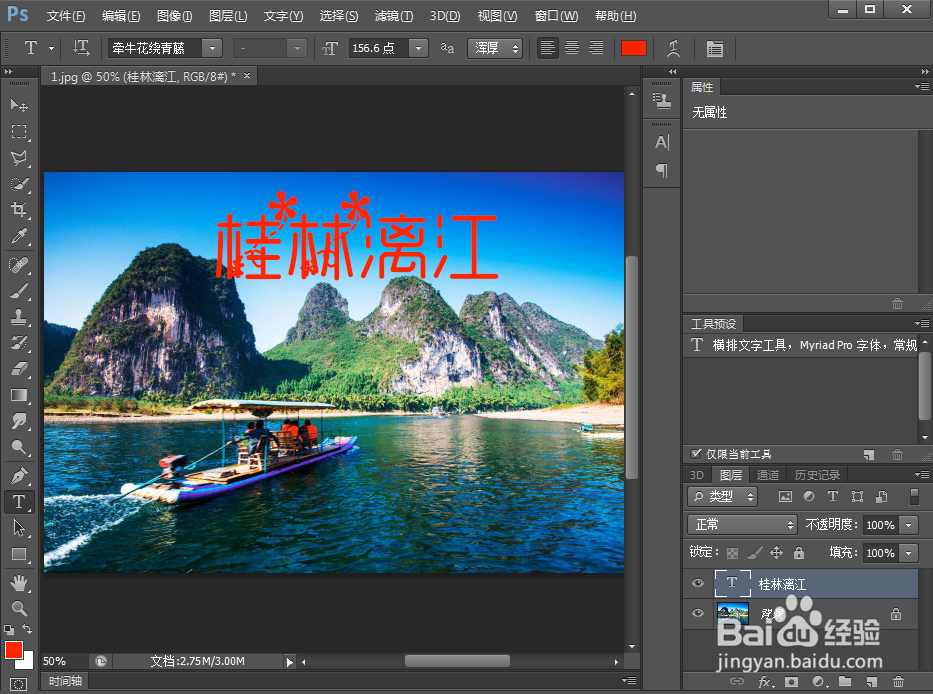Apply center text alignment in options bar

(x=571, y=47)
